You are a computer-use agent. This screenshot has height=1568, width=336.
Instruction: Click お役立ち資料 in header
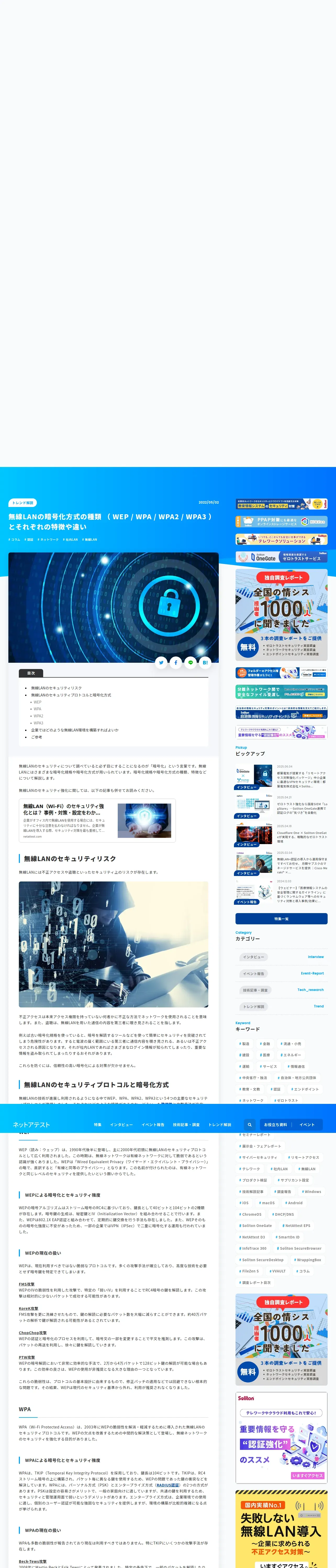pos(275,1125)
